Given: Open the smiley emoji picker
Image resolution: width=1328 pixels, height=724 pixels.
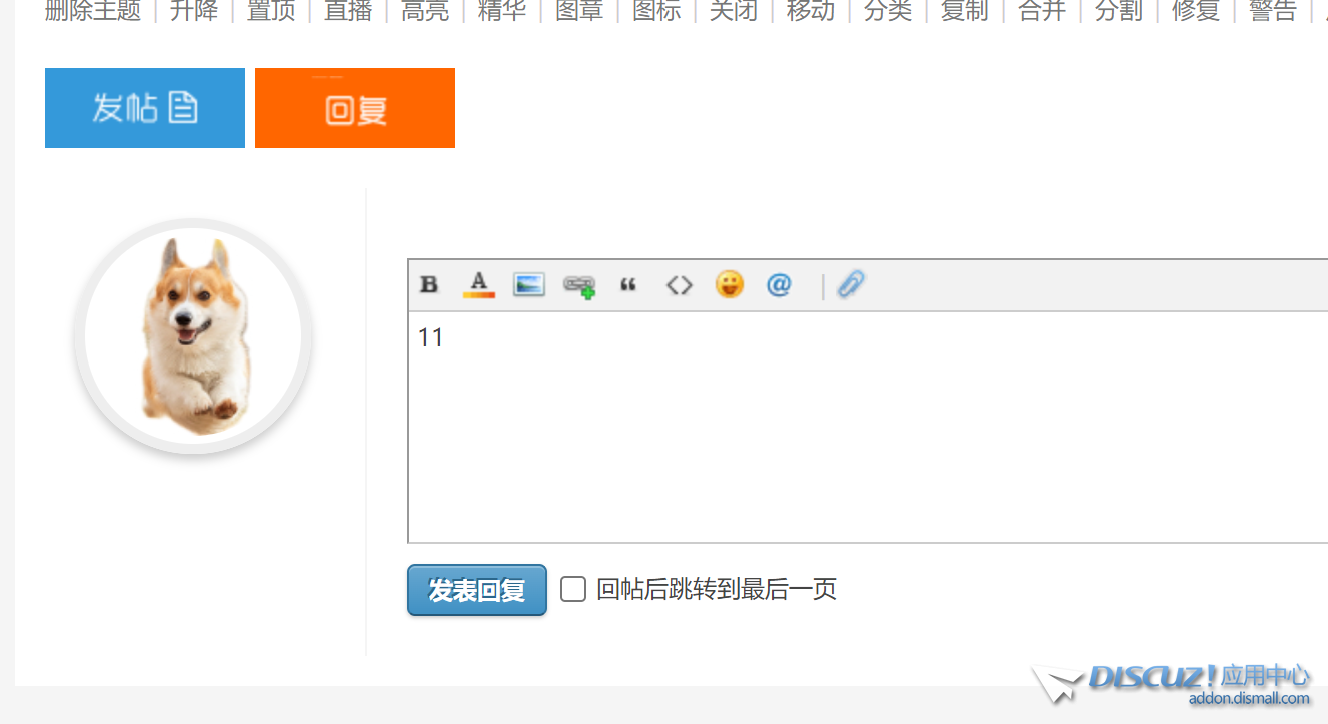Looking at the screenshot, I should (x=730, y=285).
